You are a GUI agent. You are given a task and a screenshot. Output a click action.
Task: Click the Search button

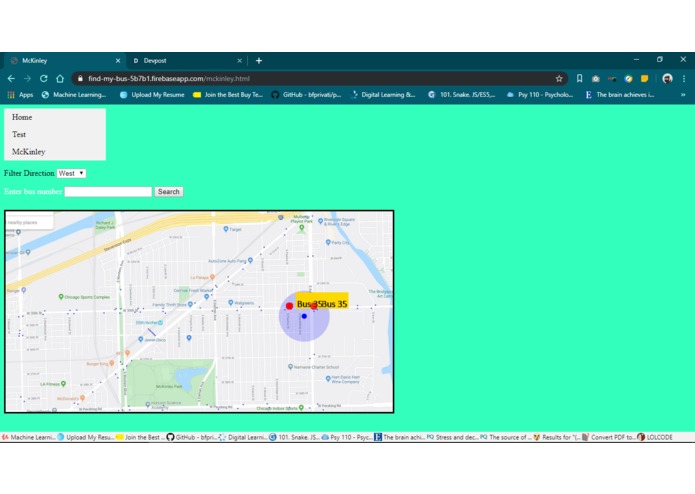click(x=168, y=192)
